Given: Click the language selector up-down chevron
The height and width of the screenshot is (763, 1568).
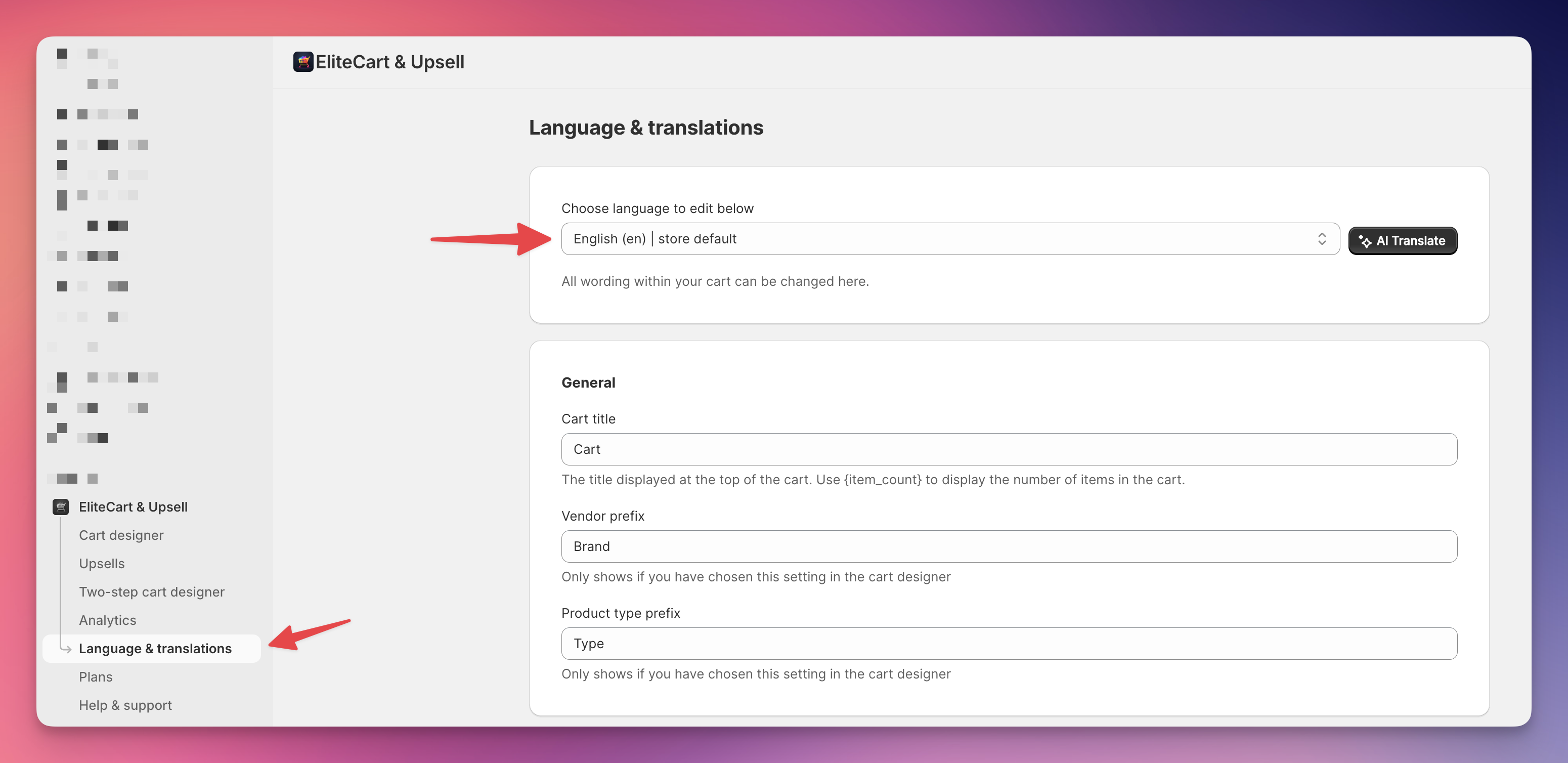Looking at the screenshot, I should pyautogui.click(x=1322, y=239).
